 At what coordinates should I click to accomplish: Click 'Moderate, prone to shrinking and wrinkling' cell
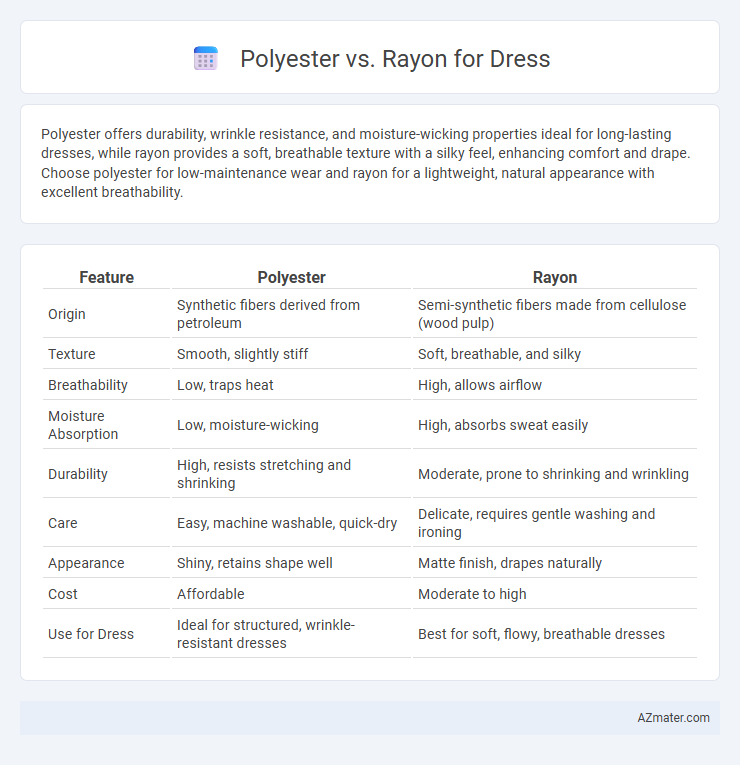[555, 474]
